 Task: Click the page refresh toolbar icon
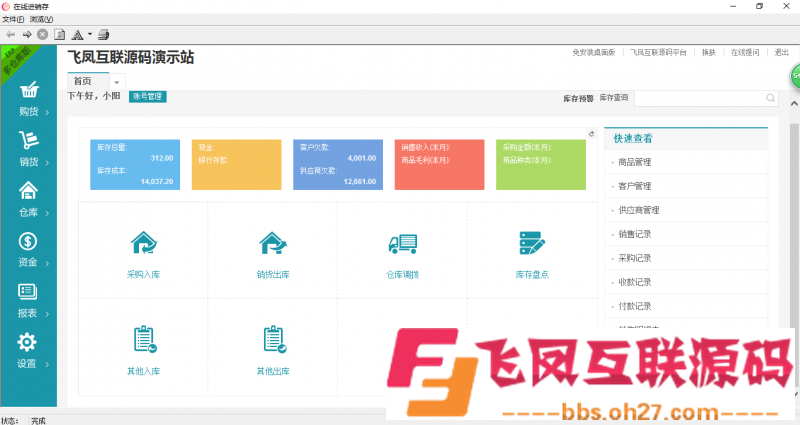pos(60,35)
